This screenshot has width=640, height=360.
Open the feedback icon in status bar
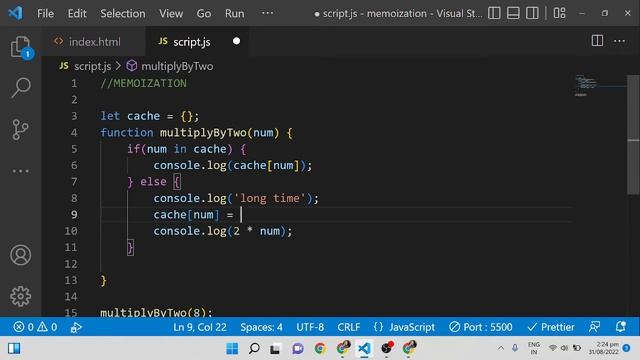click(x=594, y=327)
